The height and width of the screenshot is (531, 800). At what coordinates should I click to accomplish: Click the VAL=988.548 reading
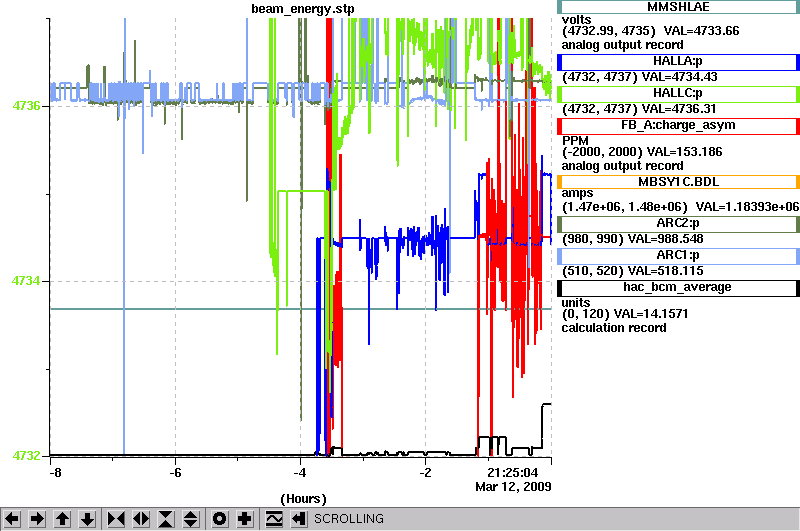pos(665,239)
